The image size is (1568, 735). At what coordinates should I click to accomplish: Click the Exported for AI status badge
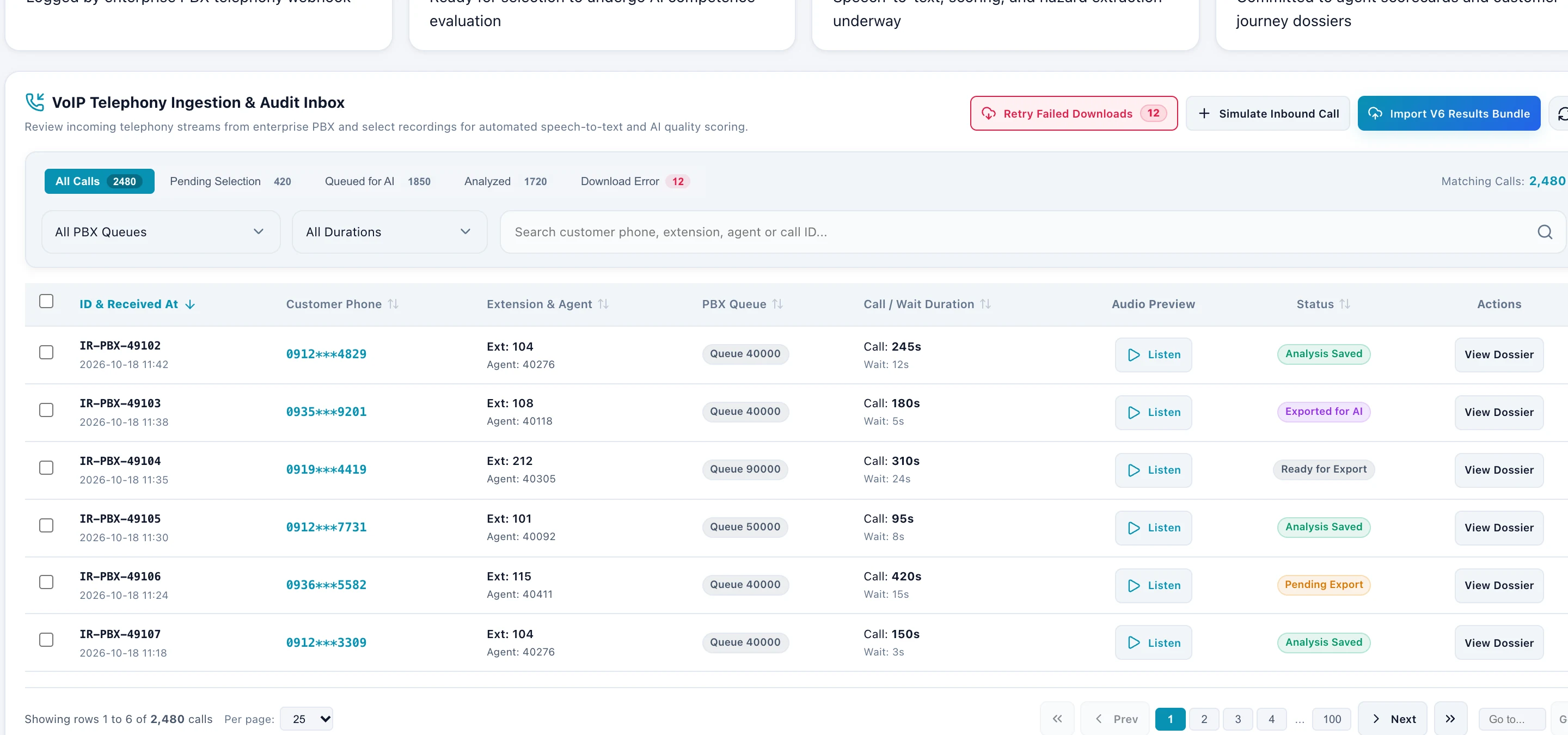click(x=1324, y=411)
